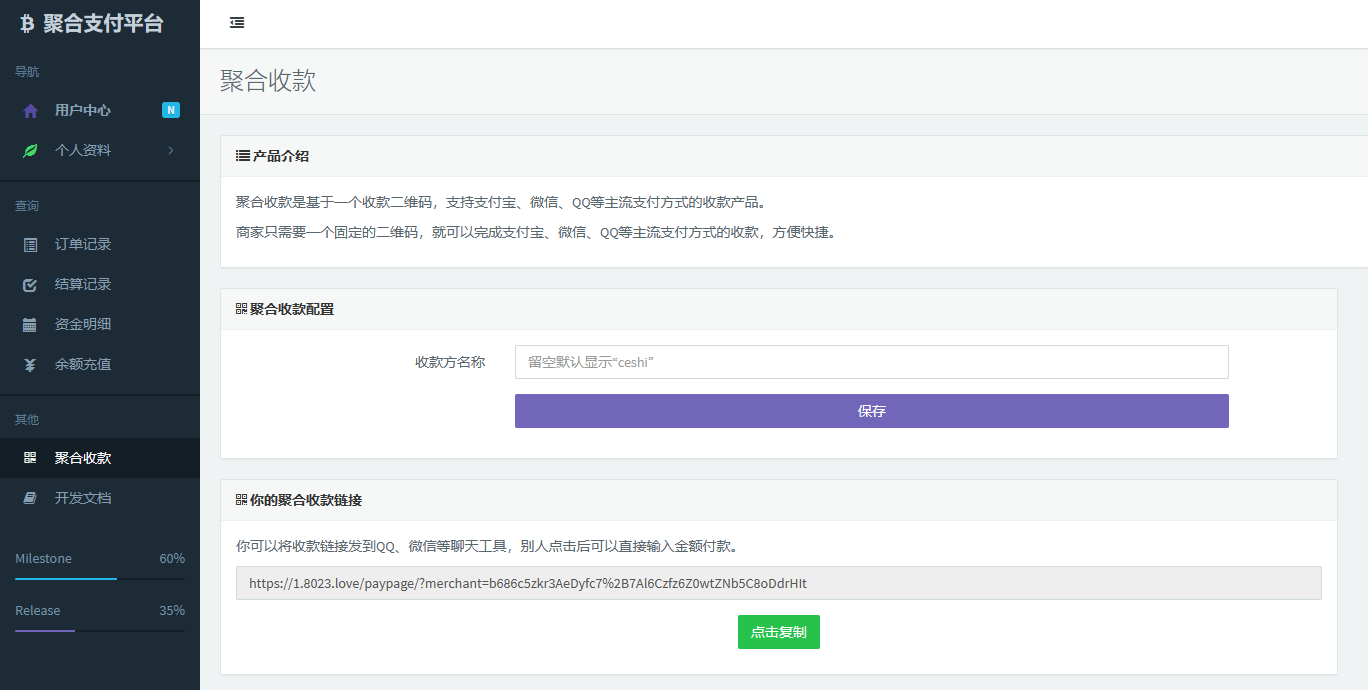Click the Bitcoin logo icon in header
This screenshot has width=1368, height=690.
(x=27, y=24)
